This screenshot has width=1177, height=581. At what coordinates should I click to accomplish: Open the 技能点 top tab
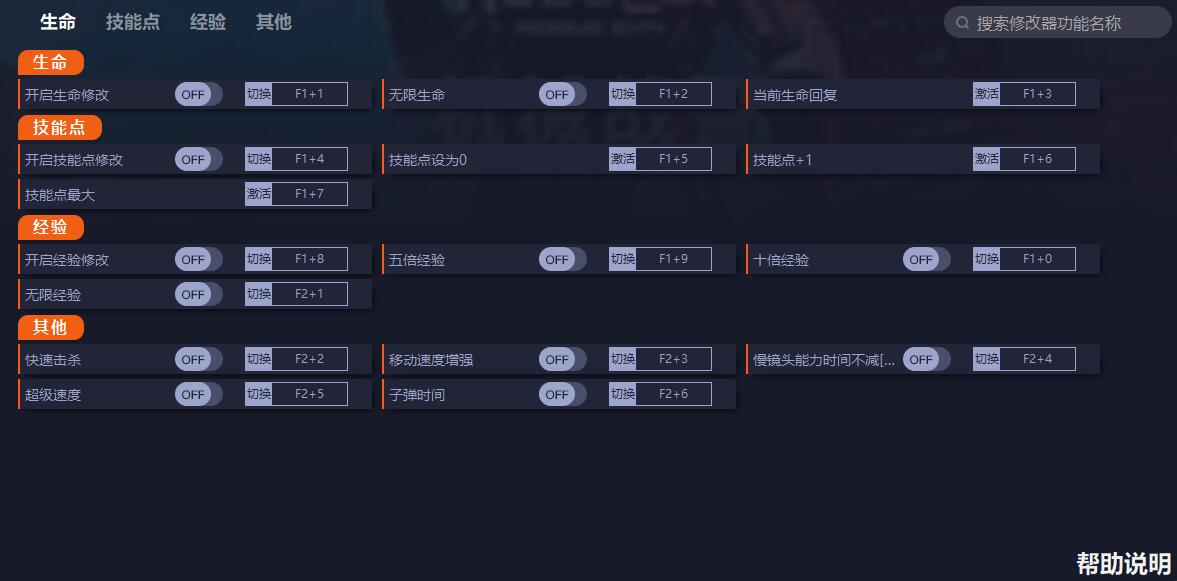point(133,22)
